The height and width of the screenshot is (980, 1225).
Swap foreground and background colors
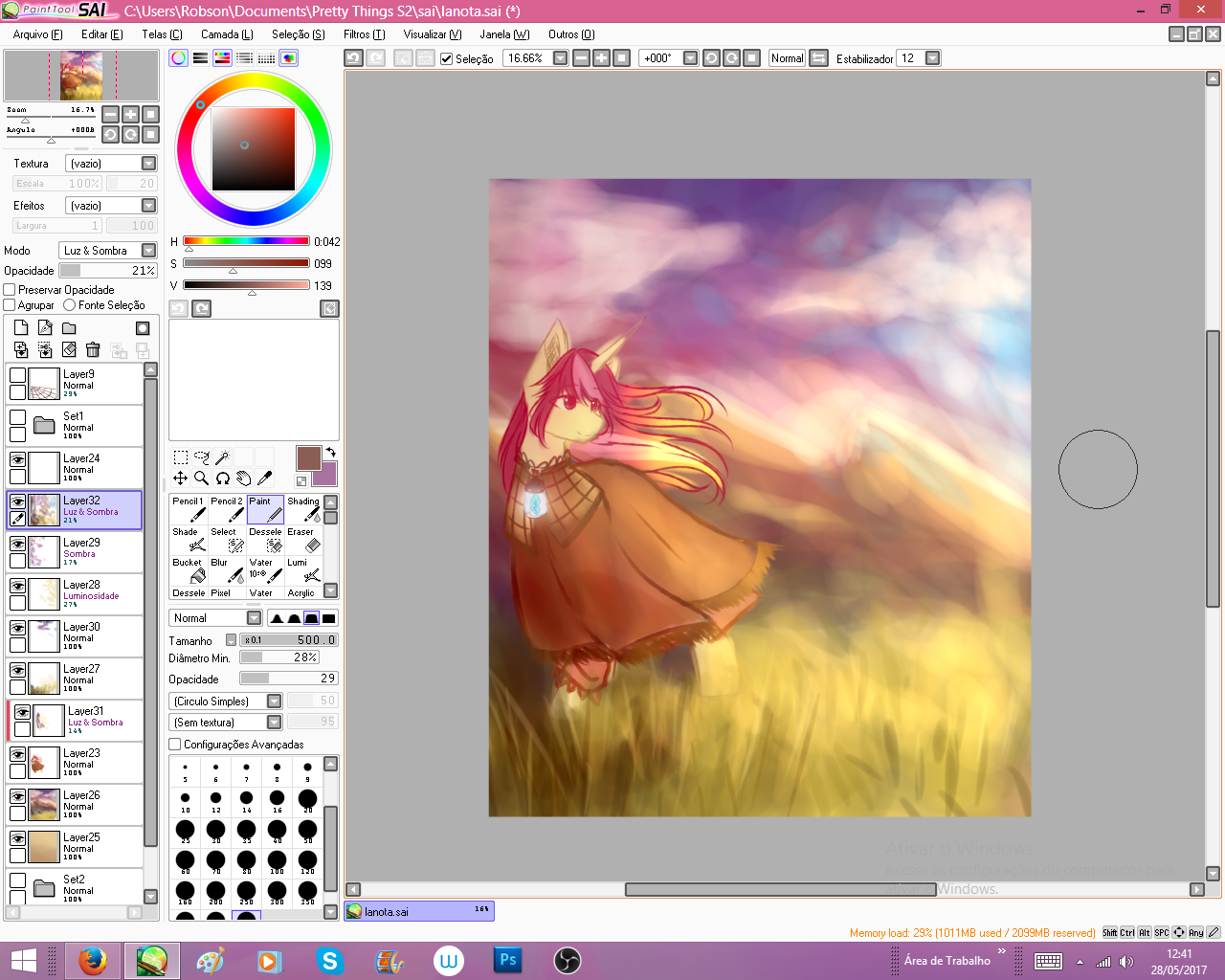[330, 452]
